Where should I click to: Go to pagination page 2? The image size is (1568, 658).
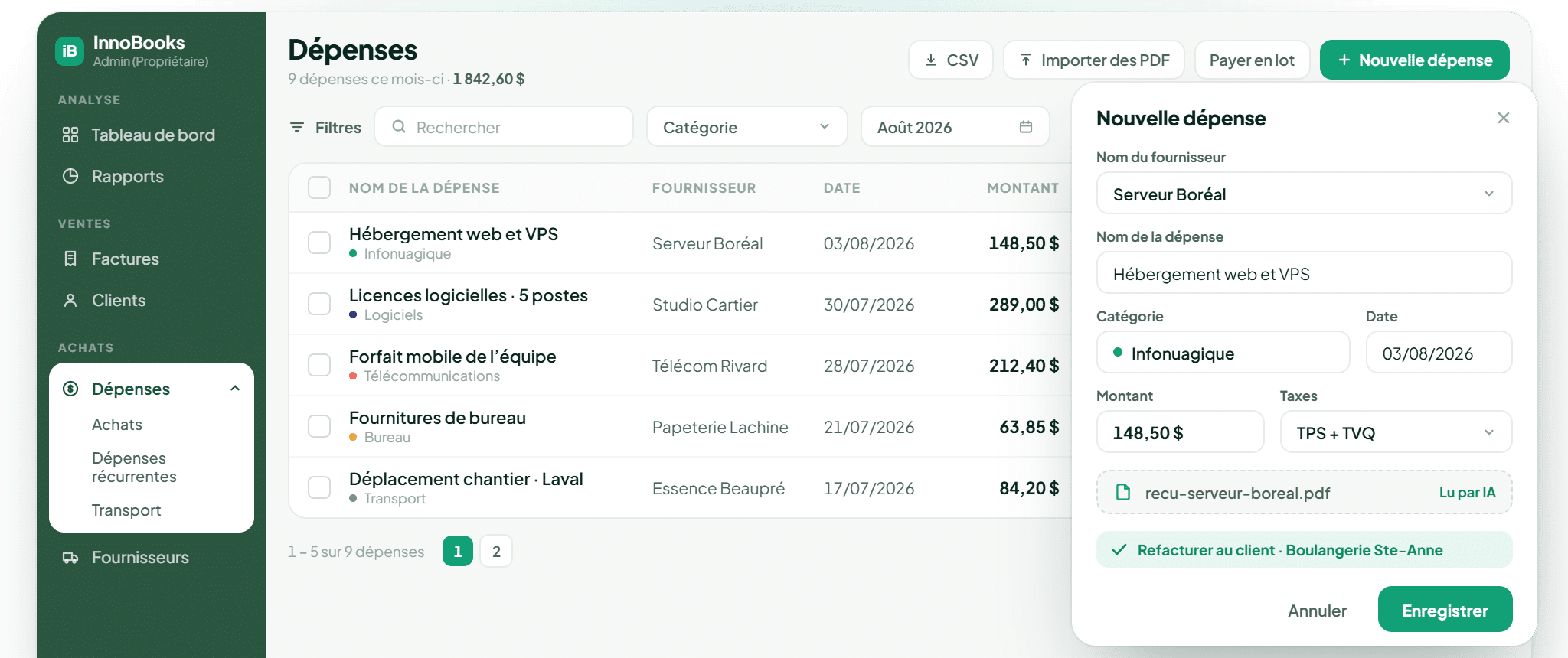[496, 551]
